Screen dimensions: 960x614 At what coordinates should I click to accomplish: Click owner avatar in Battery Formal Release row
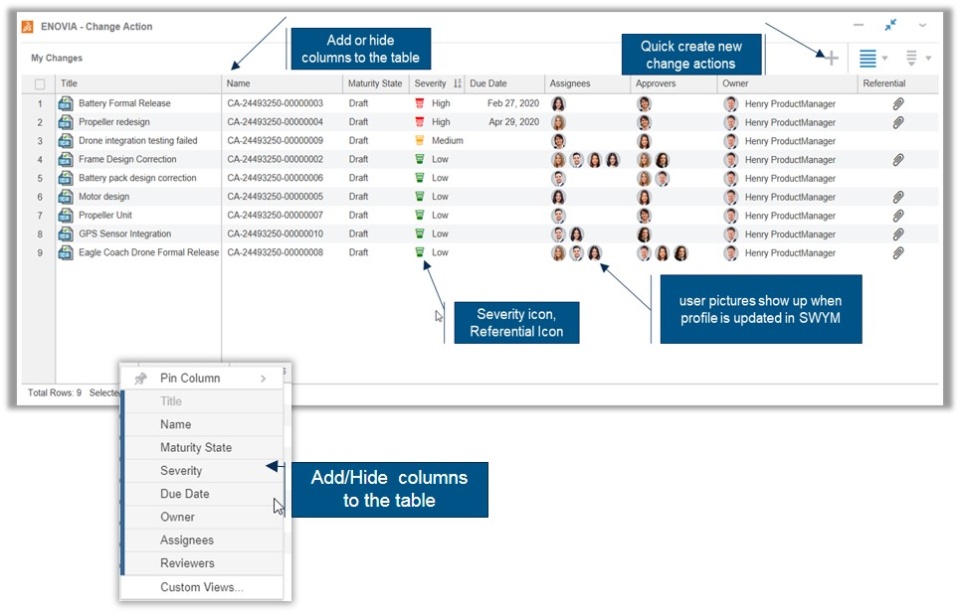point(730,103)
